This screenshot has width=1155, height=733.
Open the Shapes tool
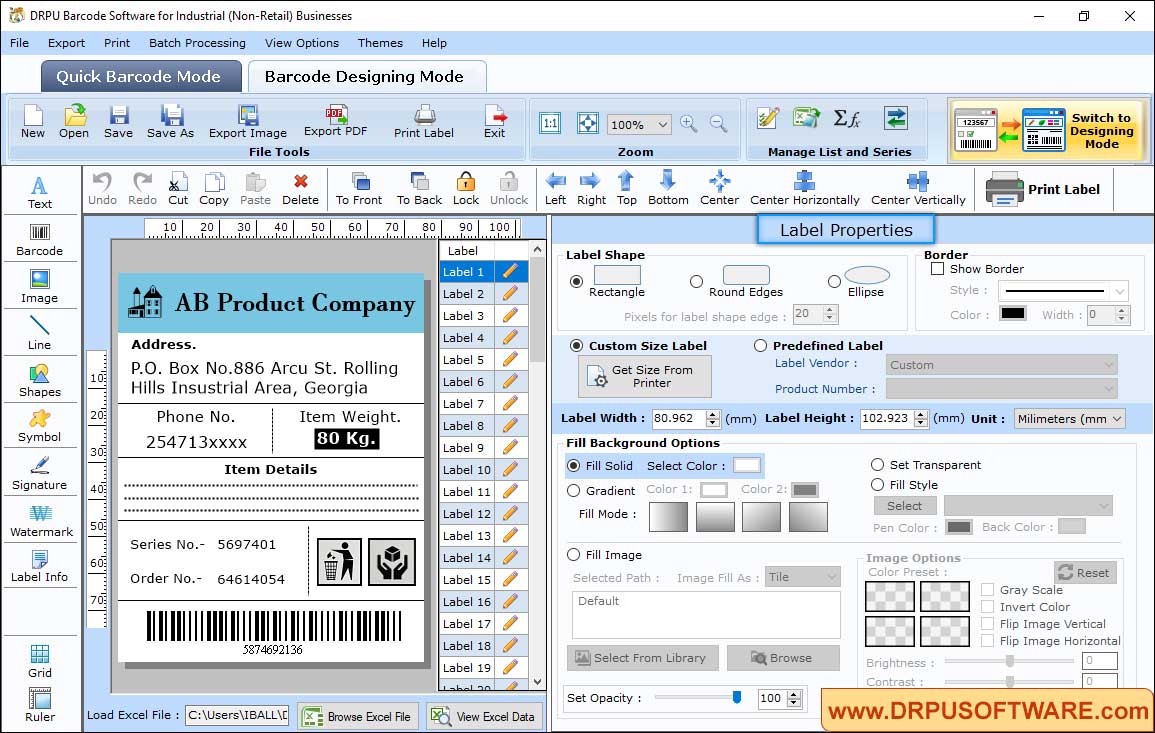40,380
